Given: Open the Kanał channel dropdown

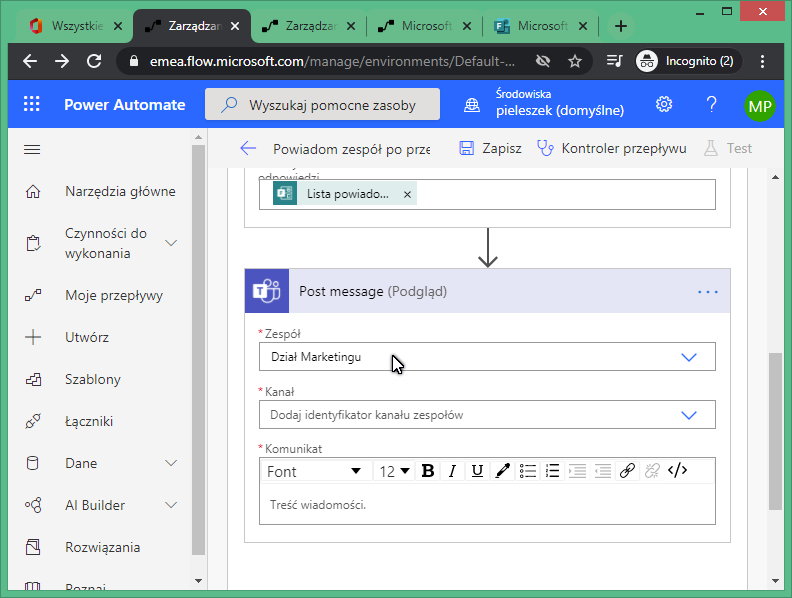Looking at the screenshot, I should coord(688,415).
